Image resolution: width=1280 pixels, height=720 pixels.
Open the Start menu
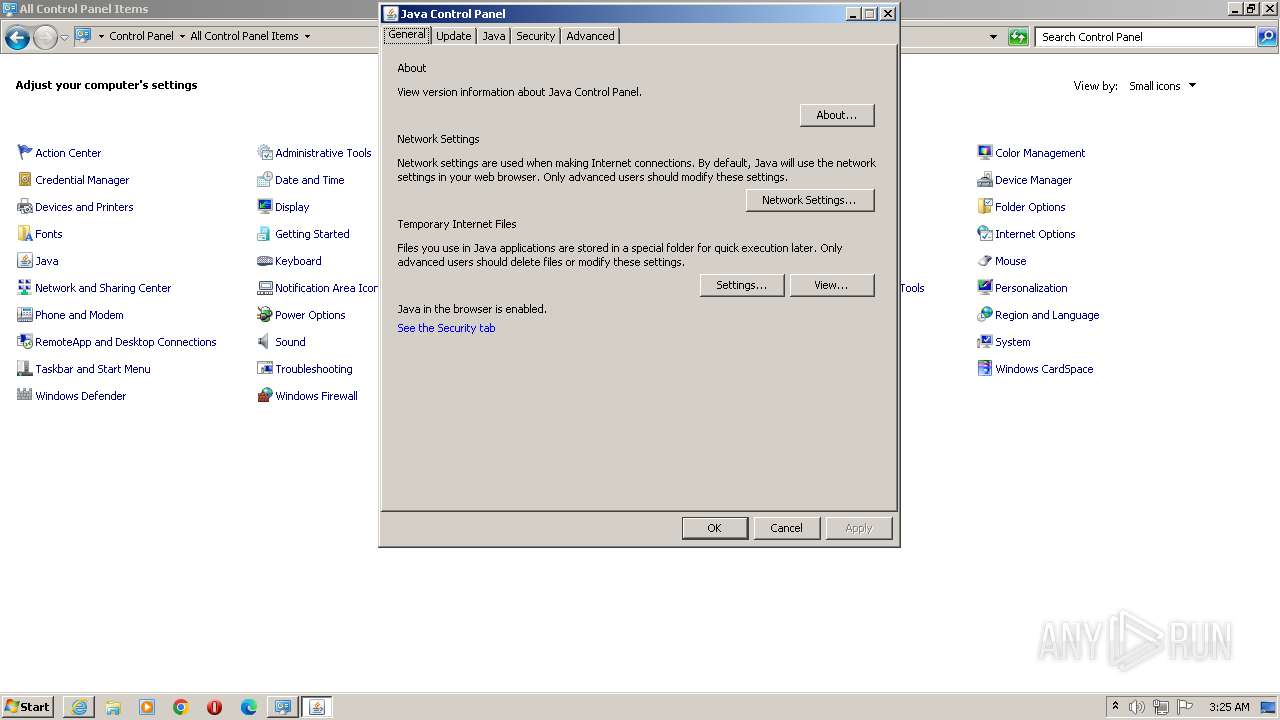coord(28,707)
